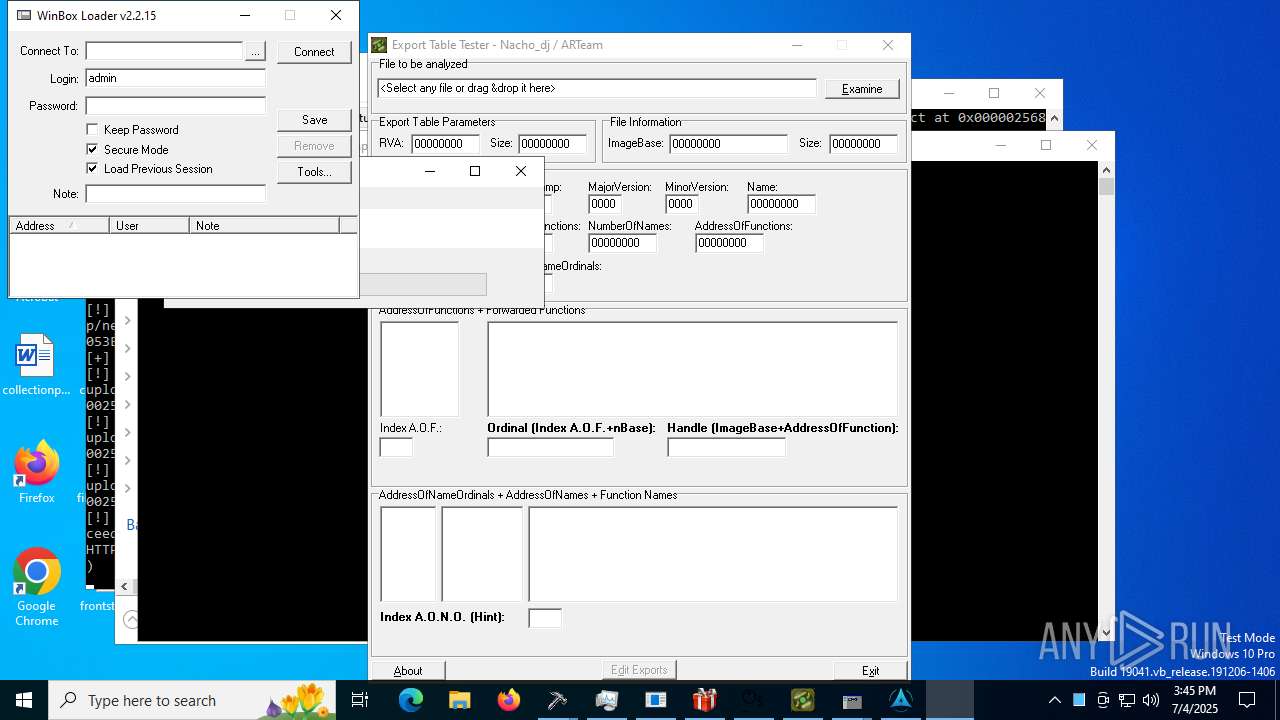Click the Connect To input field
Screen dimensions: 1280x720
pyautogui.click(x=164, y=51)
